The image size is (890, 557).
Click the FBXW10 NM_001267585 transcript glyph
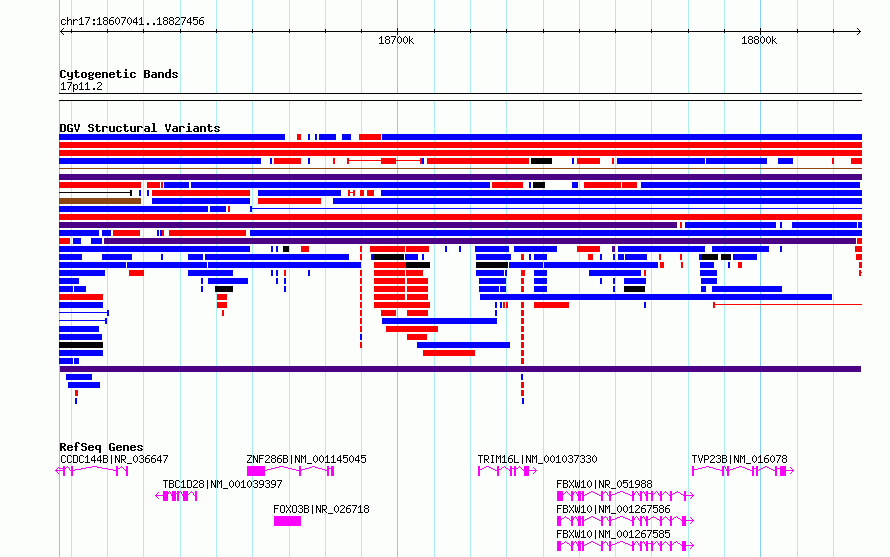(x=625, y=546)
